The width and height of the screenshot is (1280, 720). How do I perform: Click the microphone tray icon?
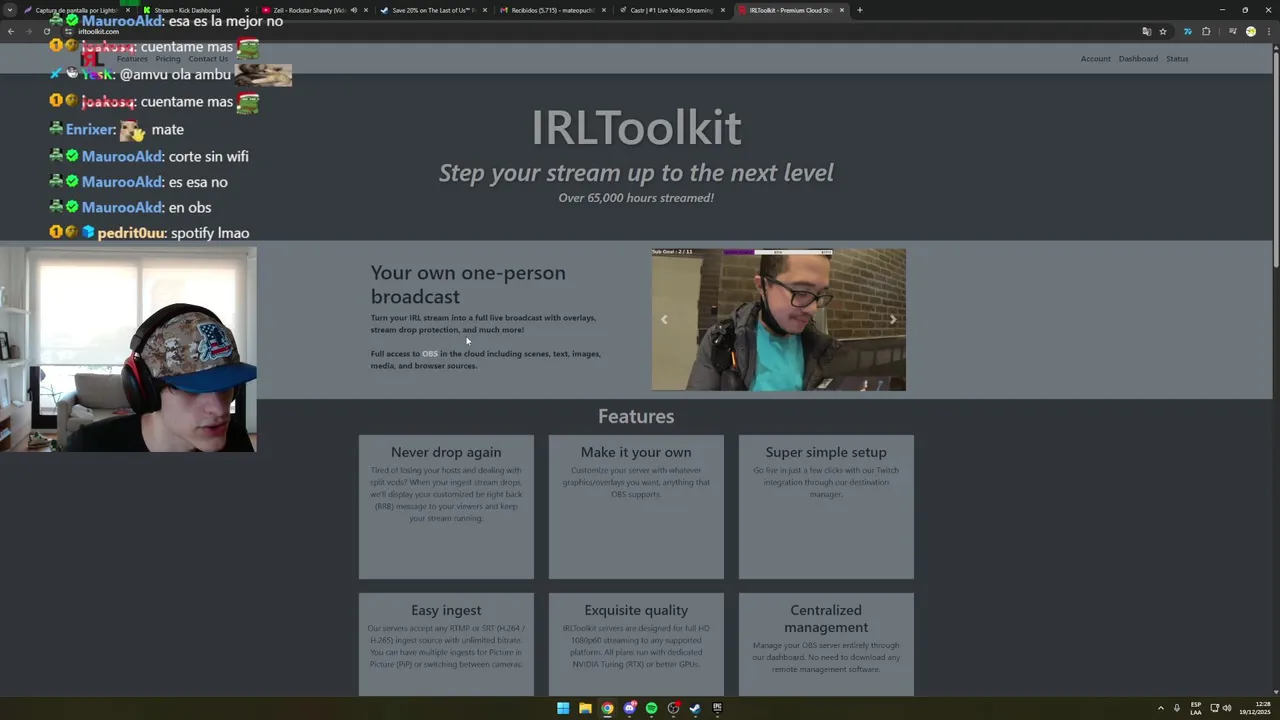[1177, 708]
